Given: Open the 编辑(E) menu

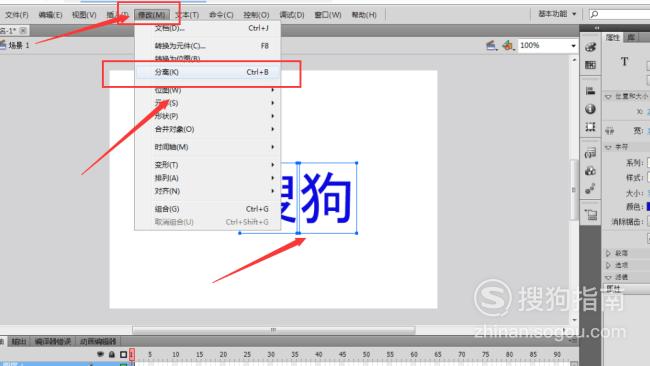Looking at the screenshot, I should [50, 15].
